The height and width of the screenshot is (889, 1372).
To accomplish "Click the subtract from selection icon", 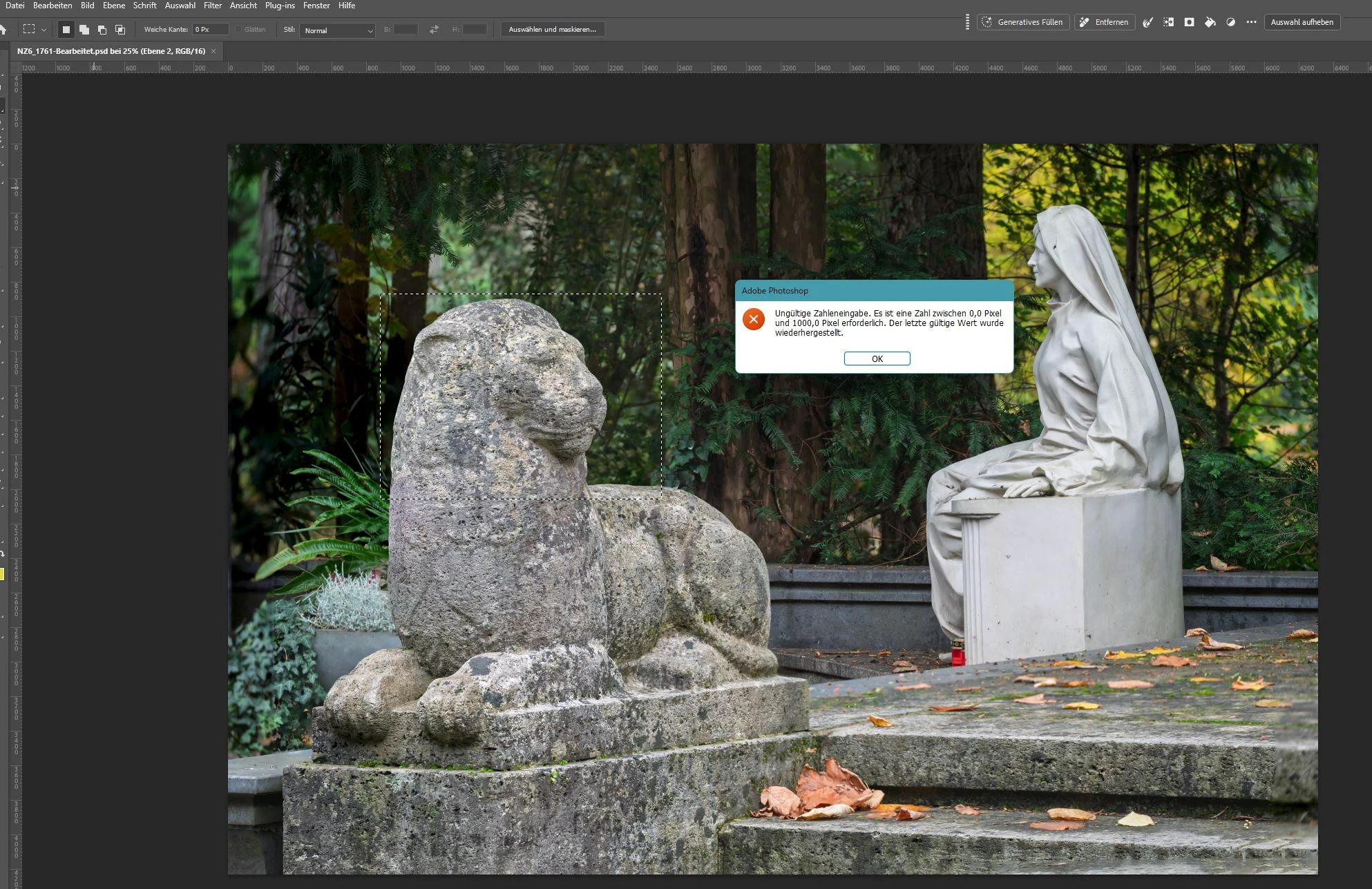I will click(x=102, y=30).
